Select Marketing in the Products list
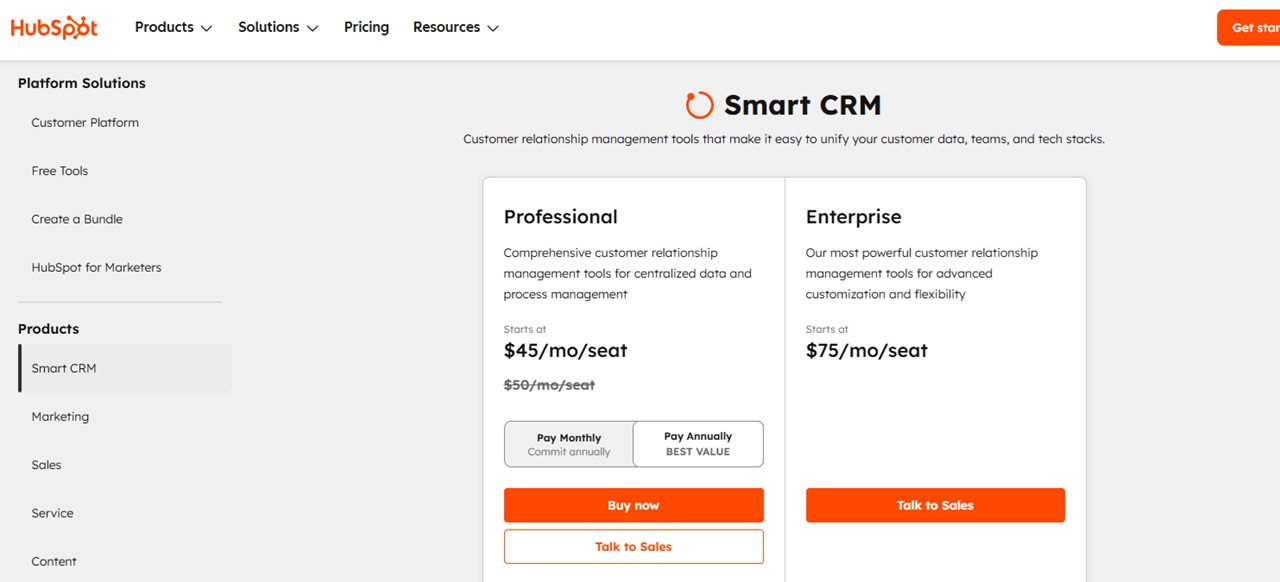The image size is (1280, 582). [x=60, y=416]
